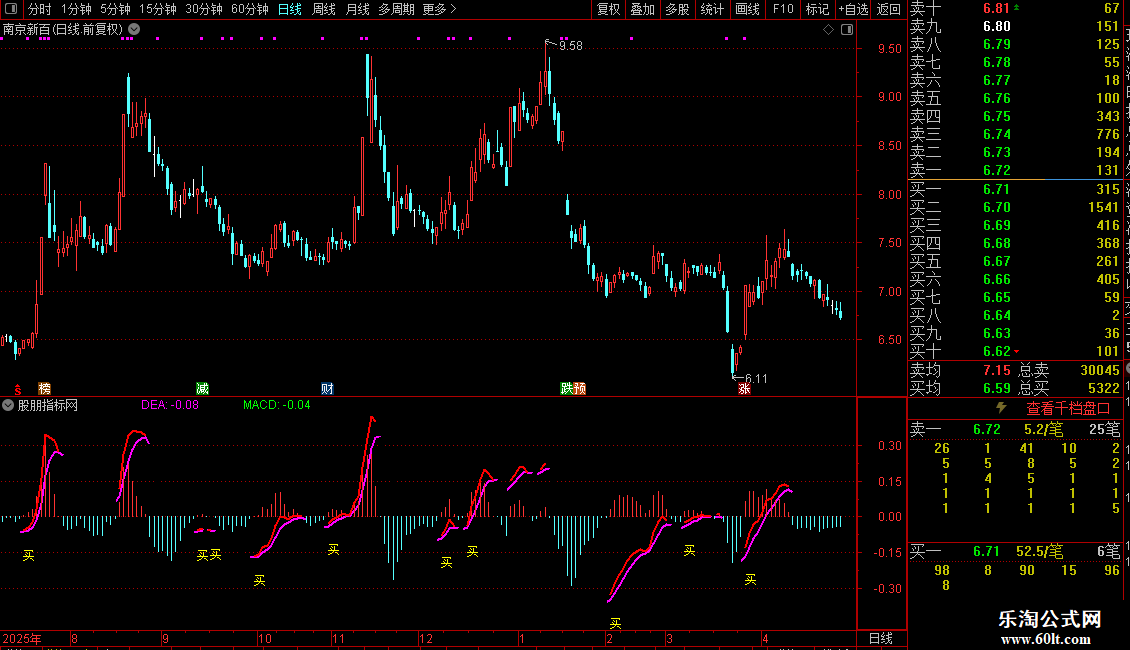1130x650 pixels.
Task: Open the 股朋指标网 indicator dropdown arrow
Action: [x=8, y=406]
